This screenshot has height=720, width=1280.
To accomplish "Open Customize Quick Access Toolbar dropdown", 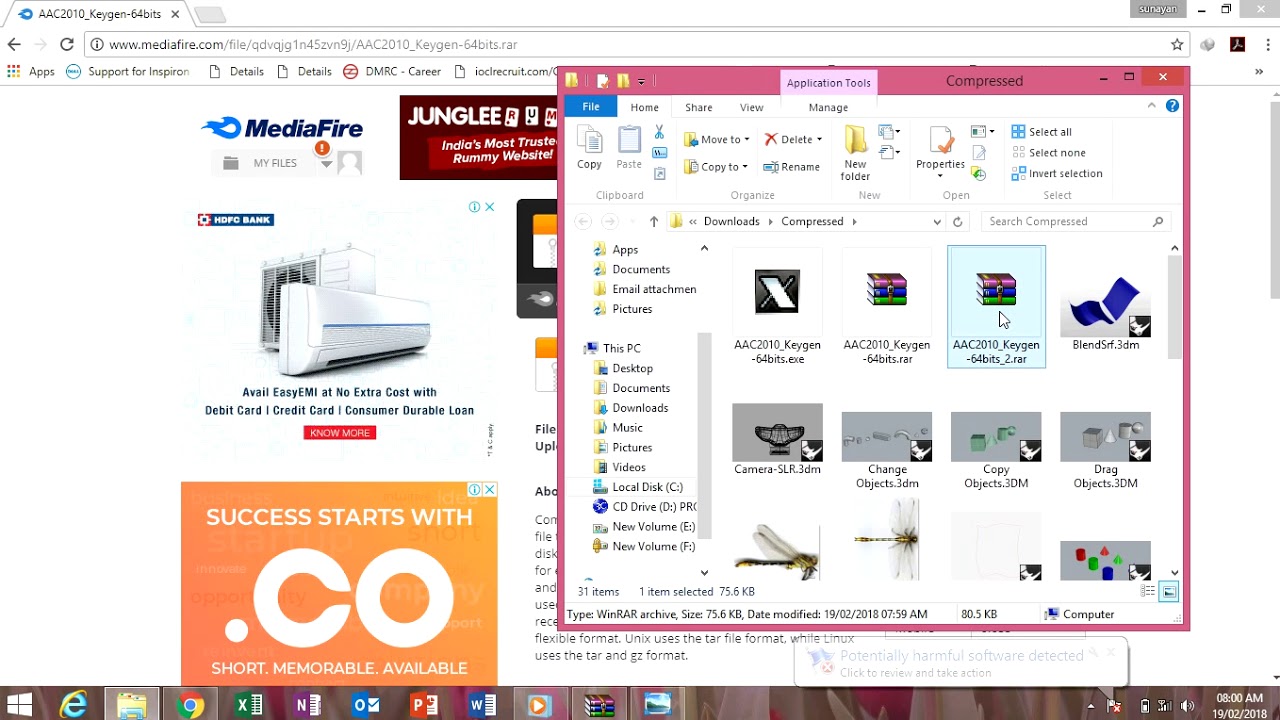I will pyautogui.click(x=641, y=81).
